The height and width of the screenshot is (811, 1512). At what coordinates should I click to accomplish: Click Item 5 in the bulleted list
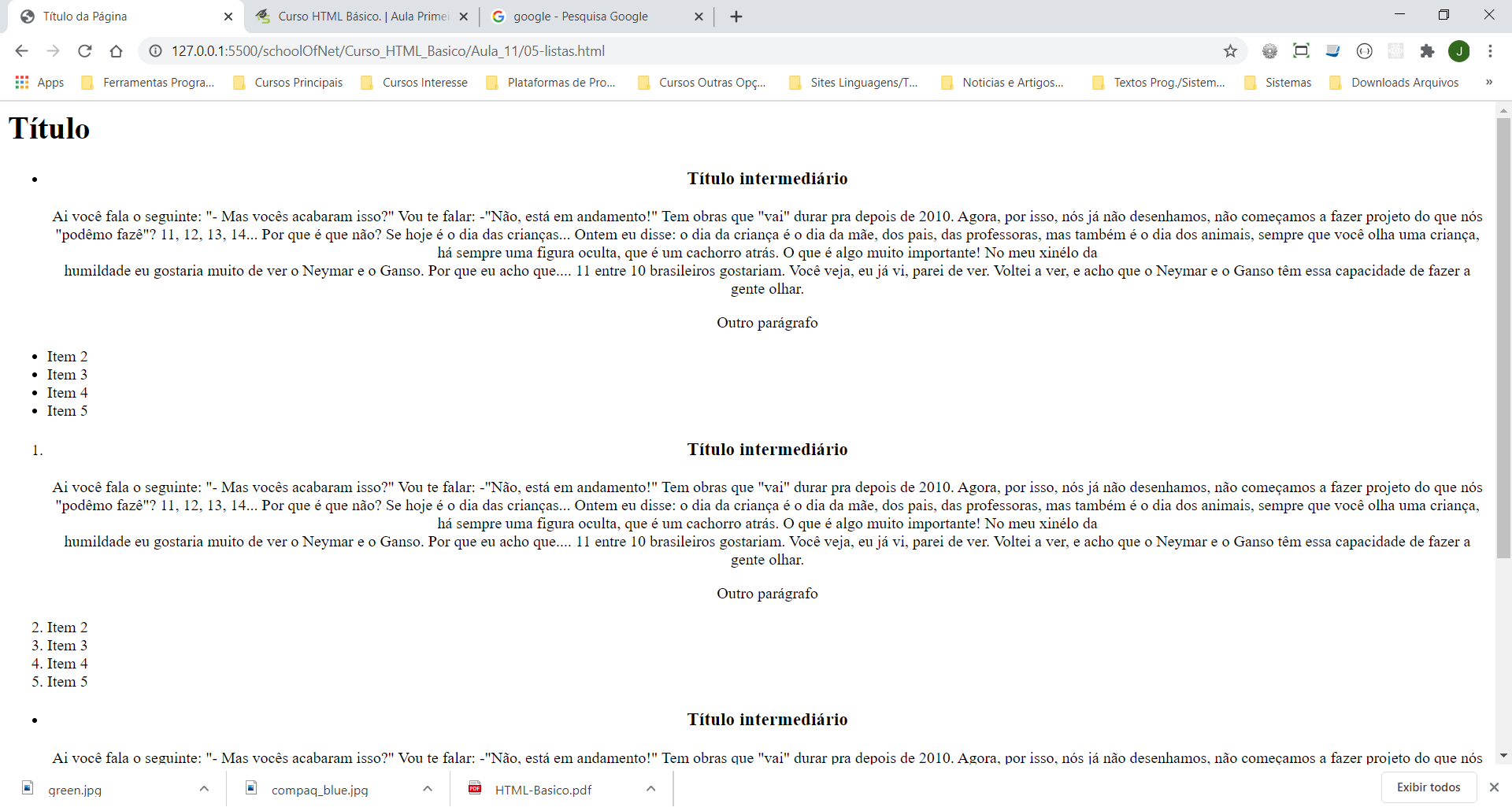pos(67,411)
